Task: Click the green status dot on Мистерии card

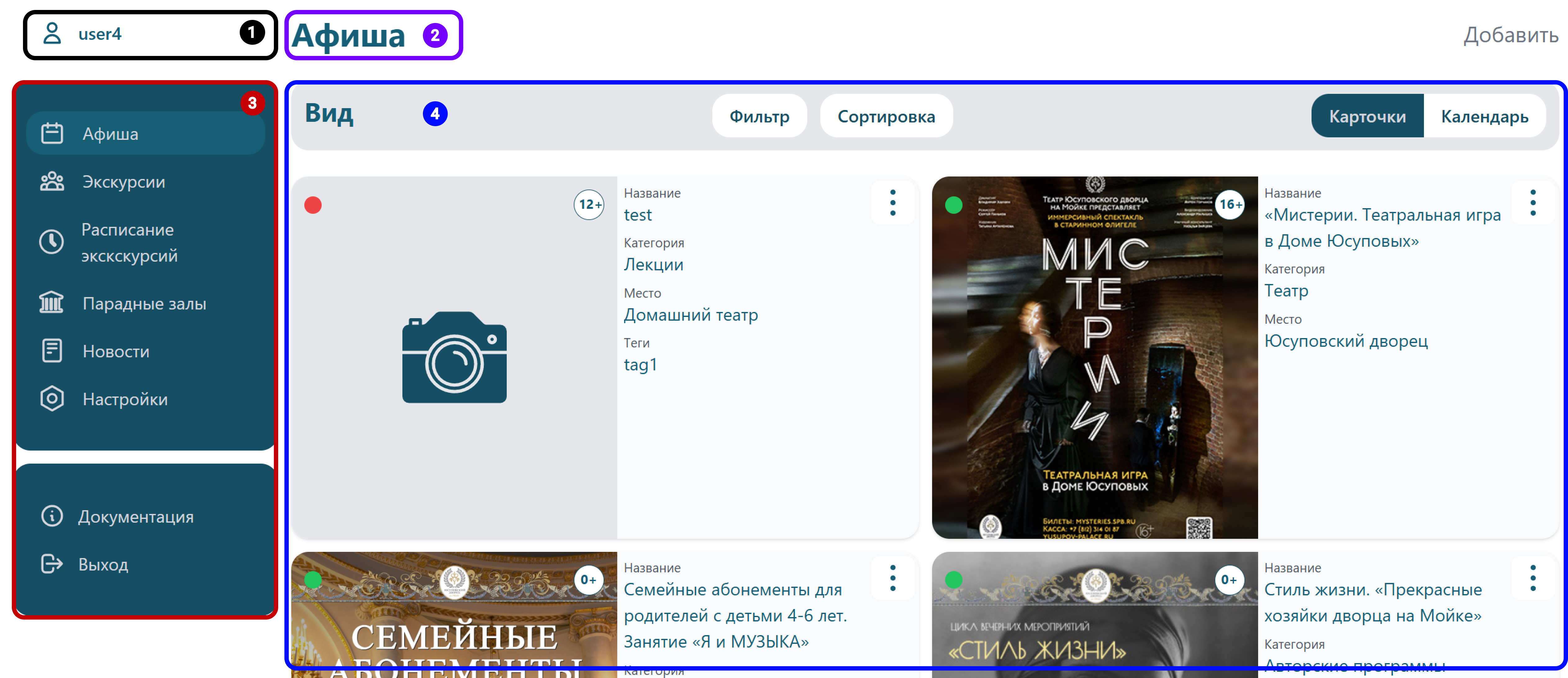Action: point(953,205)
